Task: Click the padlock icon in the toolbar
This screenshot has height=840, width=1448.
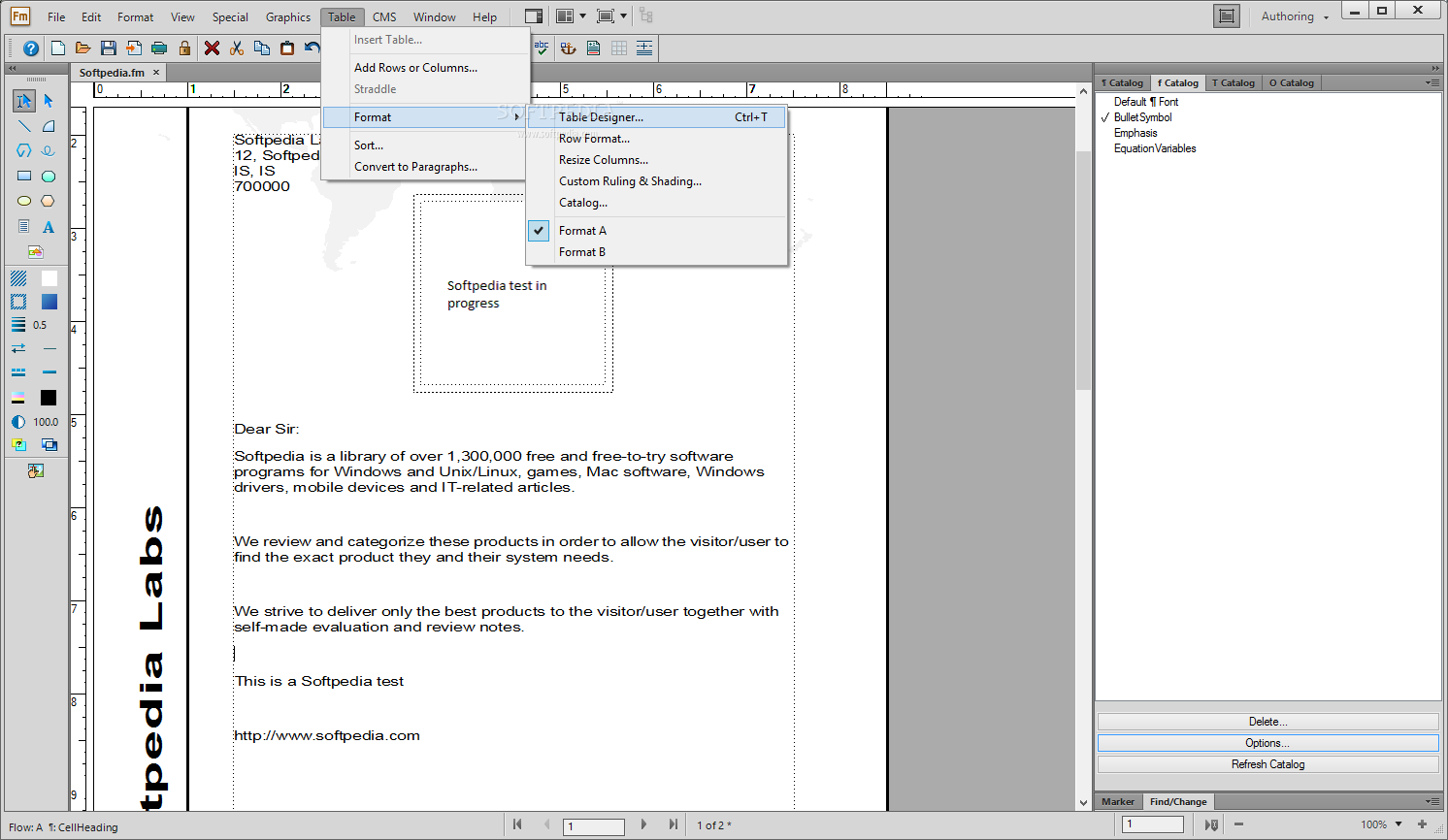Action: click(184, 48)
